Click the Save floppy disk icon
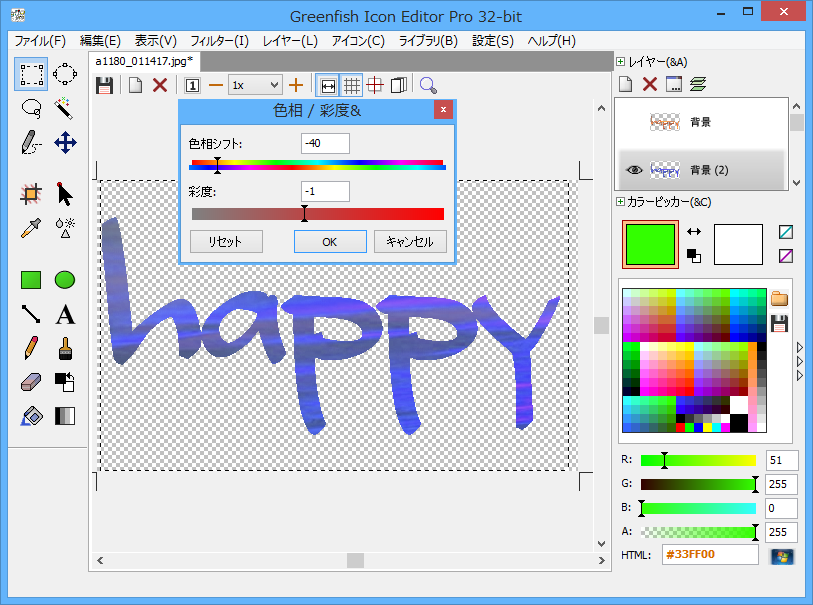The width and height of the screenshot is (813, 605). pos(104,85)
